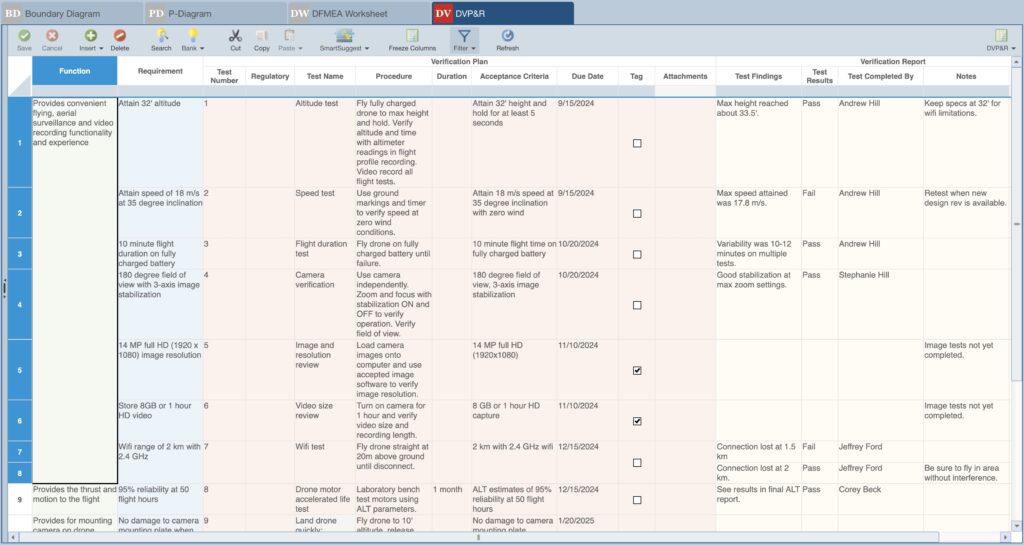Toggle Tag checkbox for Camera verification row

pyautogui.click(x=637, y=305)
